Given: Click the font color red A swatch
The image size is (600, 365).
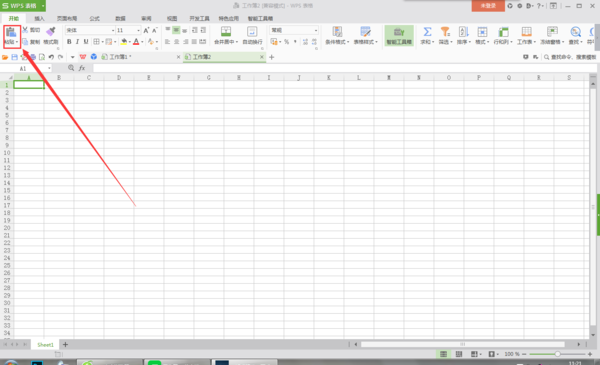Looking at the screenshot, I should pyautogui.click(x=136, y=42).
